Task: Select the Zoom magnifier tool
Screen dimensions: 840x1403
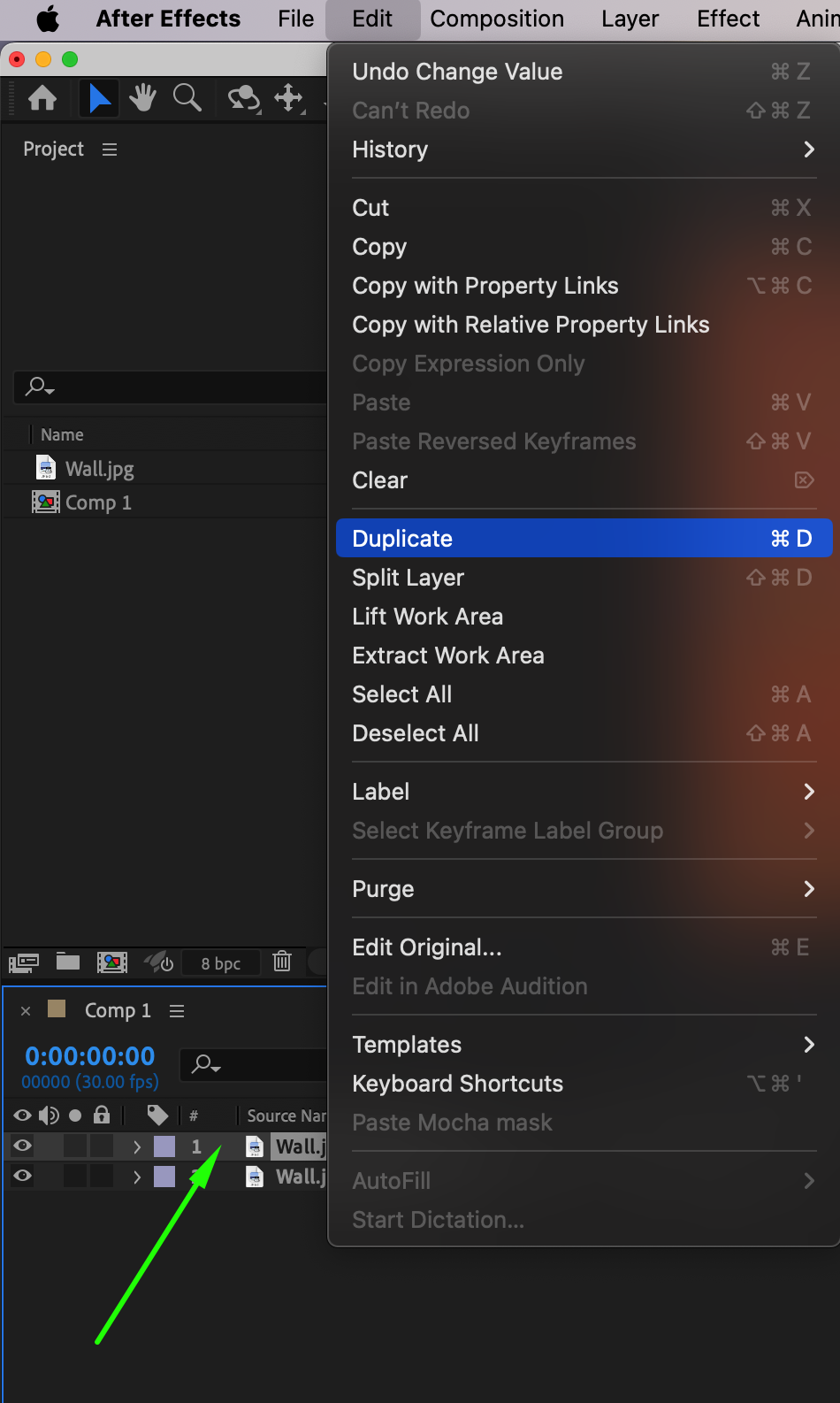Action: (187, 98)
